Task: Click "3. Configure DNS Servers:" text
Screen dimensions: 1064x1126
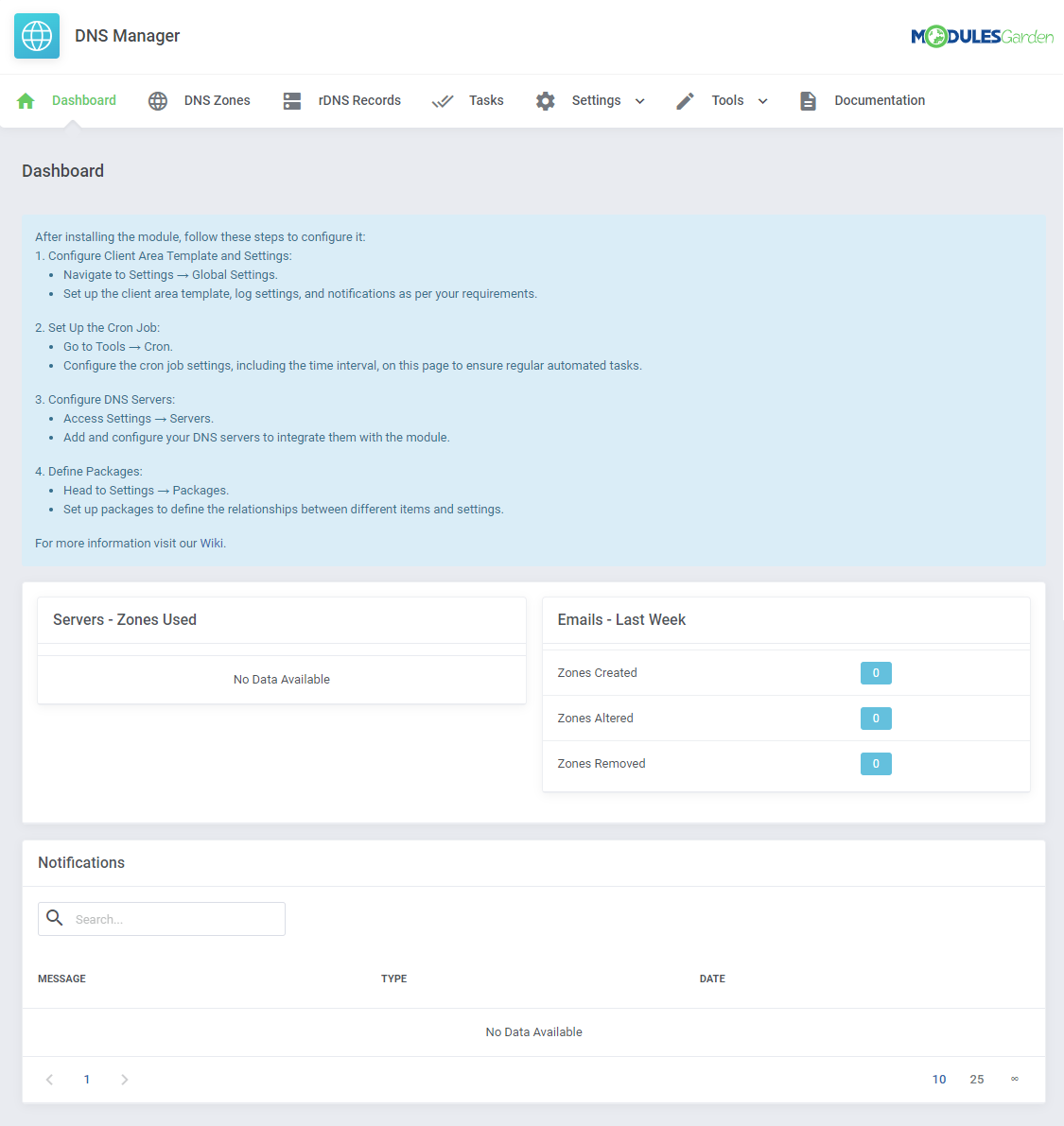Action: (105, 400)
